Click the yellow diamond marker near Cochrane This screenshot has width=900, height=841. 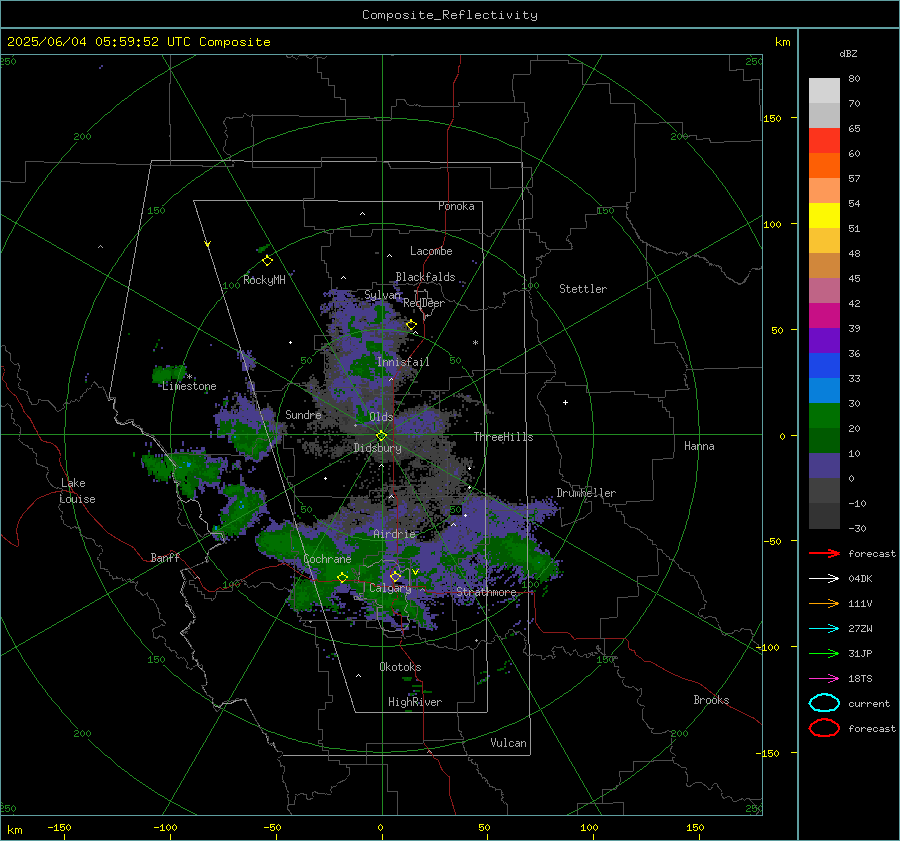[342, 577]
